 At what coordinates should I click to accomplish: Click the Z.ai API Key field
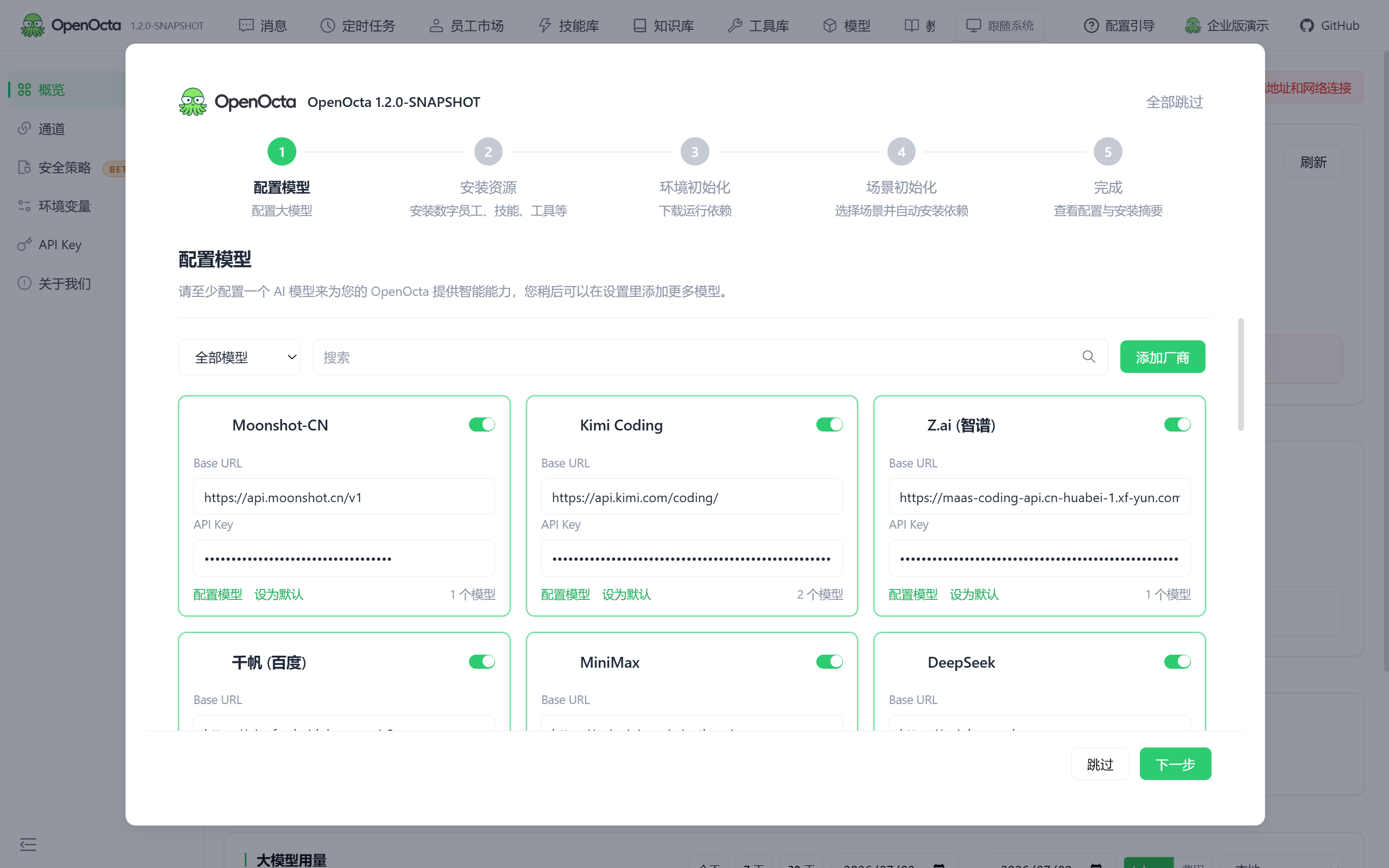[x=1039, y=558]
